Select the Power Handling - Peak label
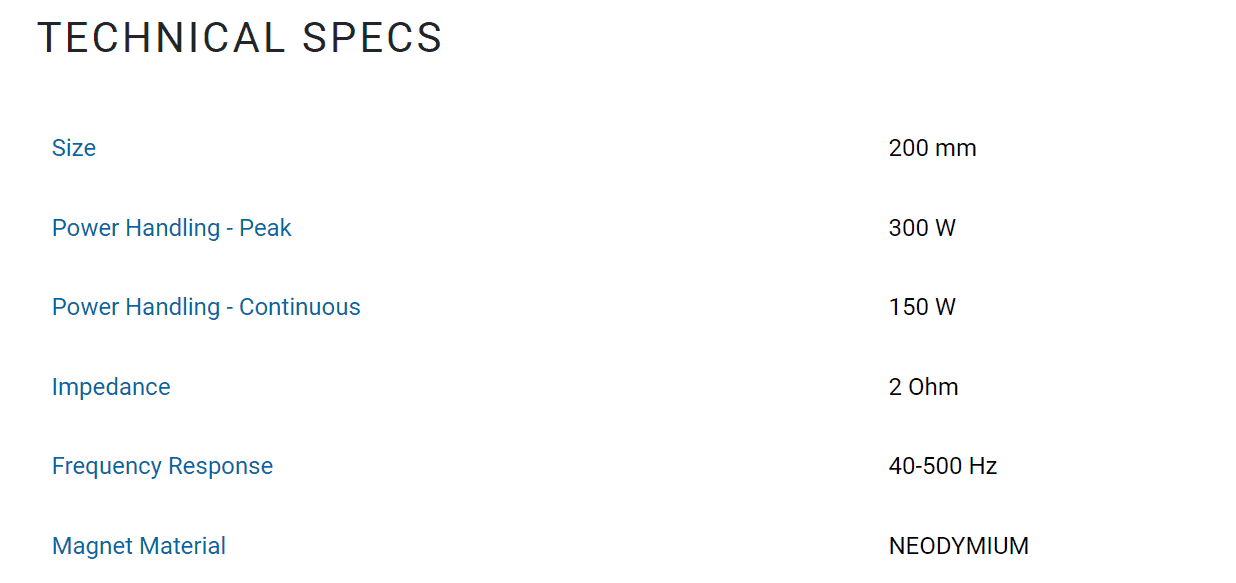Image resolution: width=1236 pixels, height=583 pixels. (171, 228)
